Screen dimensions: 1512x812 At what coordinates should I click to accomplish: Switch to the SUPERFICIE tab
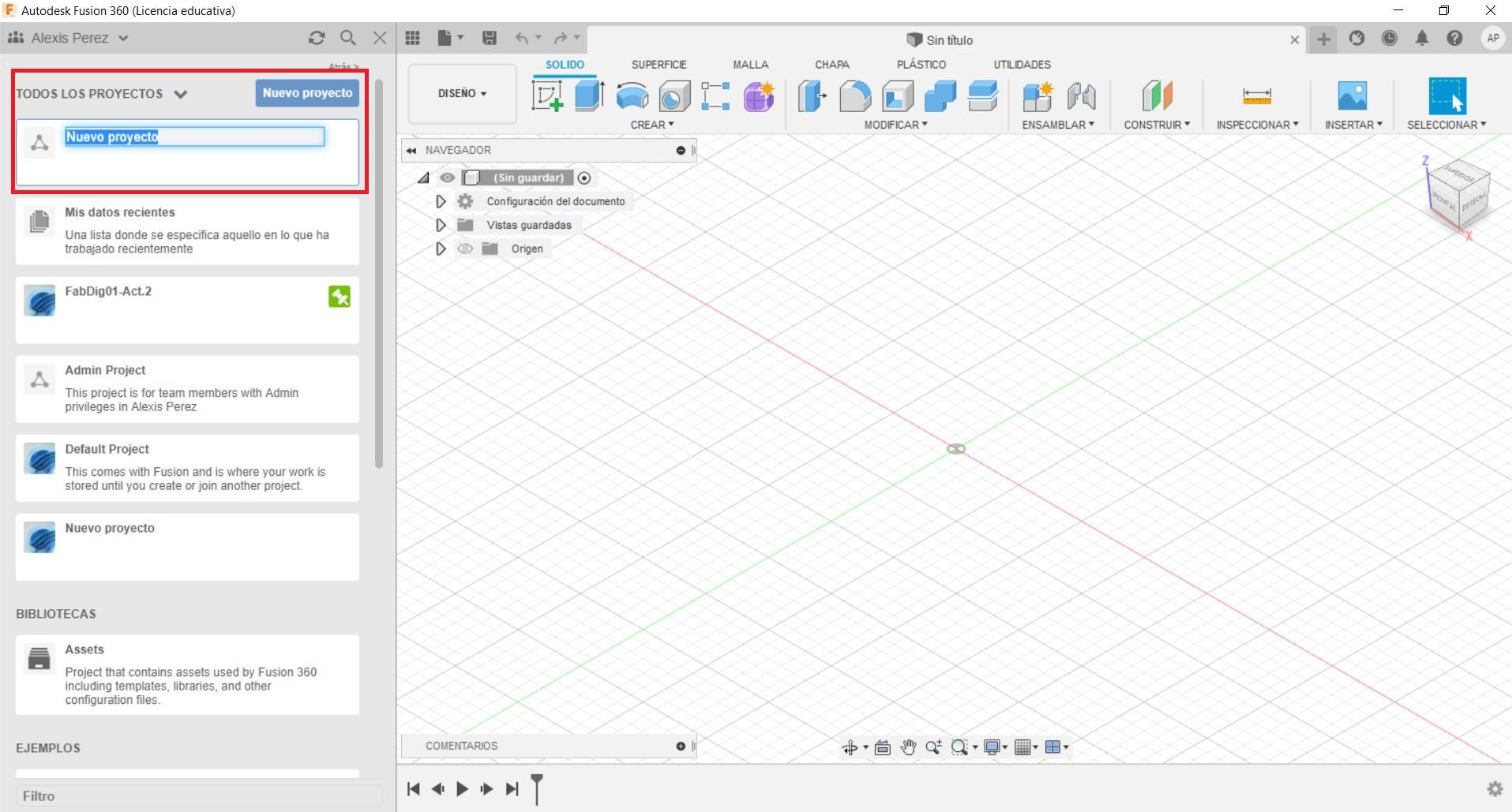point(658,65)
